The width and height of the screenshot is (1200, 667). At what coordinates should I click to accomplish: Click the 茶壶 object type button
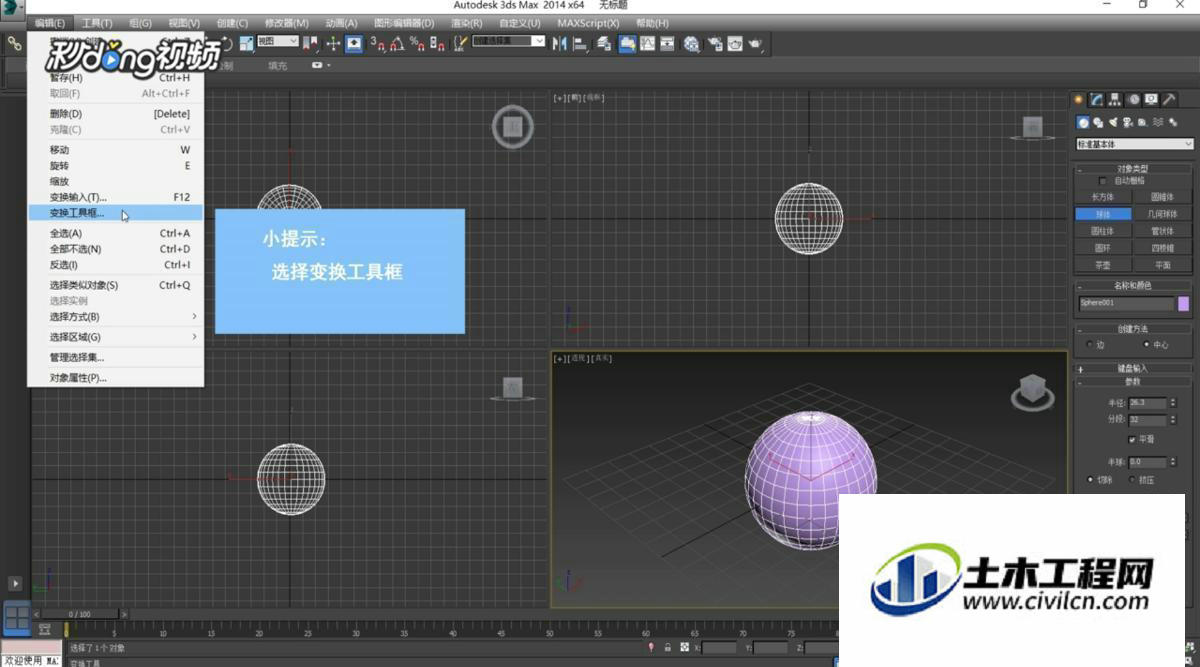pyautogui.click(x=1103, y=266)
